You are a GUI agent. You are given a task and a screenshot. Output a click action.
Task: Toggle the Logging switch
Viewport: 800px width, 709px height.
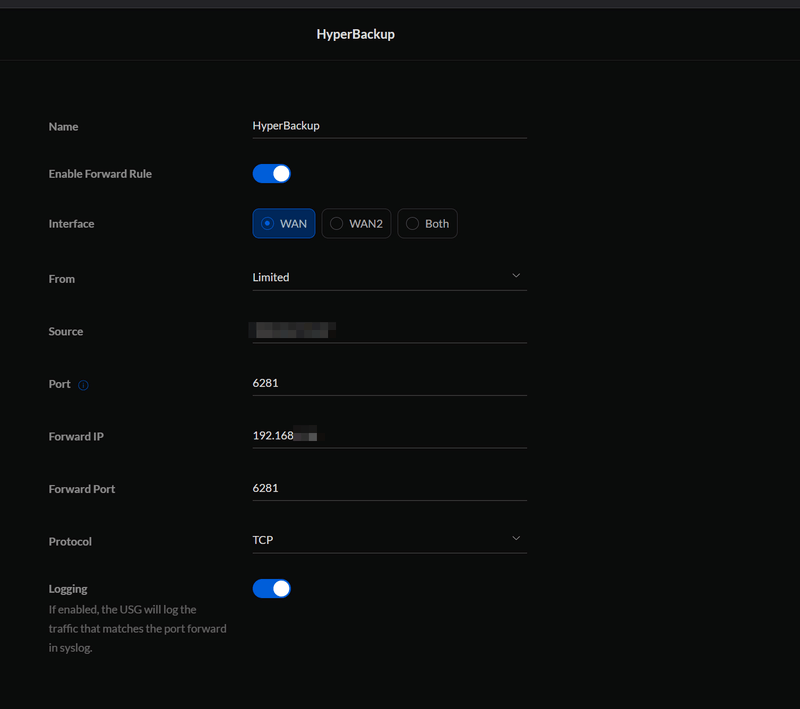[x=271, y=589]
